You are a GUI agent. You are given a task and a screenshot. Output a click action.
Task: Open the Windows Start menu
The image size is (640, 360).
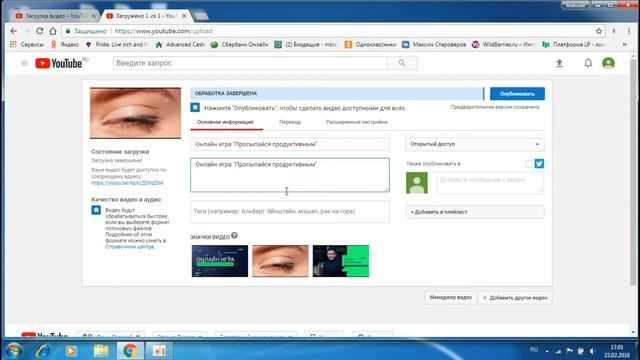coord(14,351)
